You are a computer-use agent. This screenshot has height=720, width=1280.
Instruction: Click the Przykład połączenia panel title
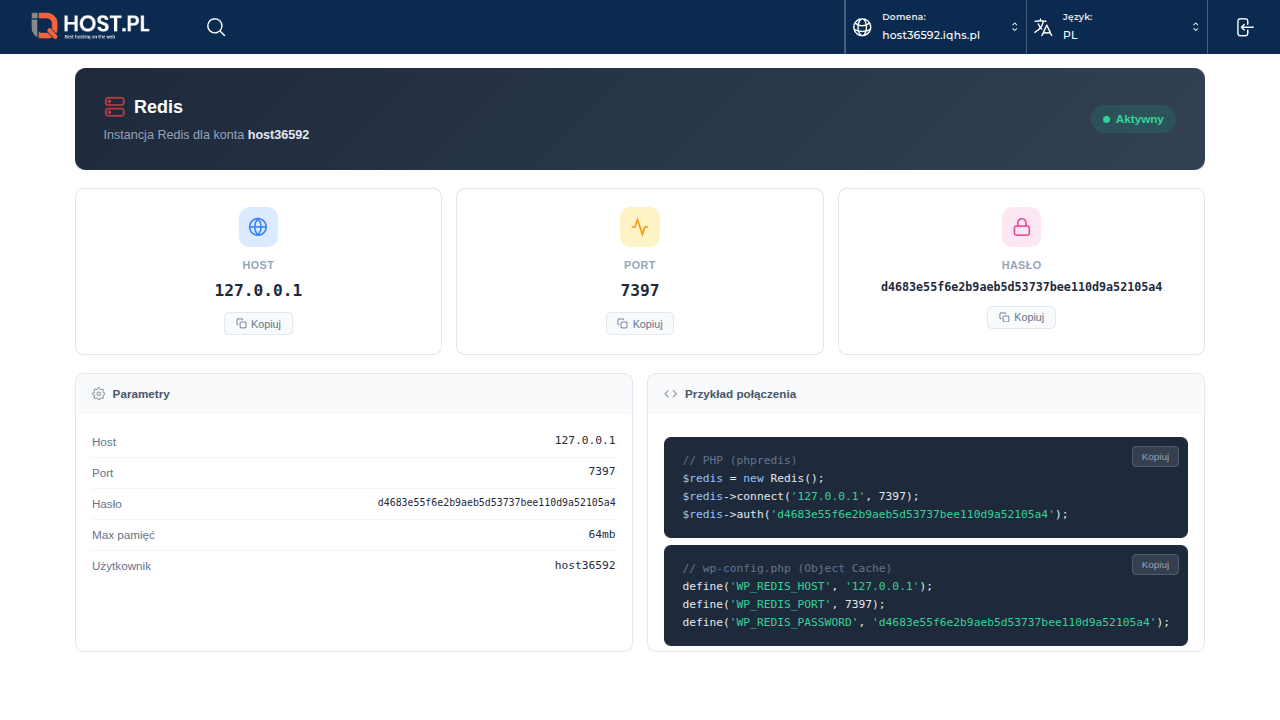point(741,394)
